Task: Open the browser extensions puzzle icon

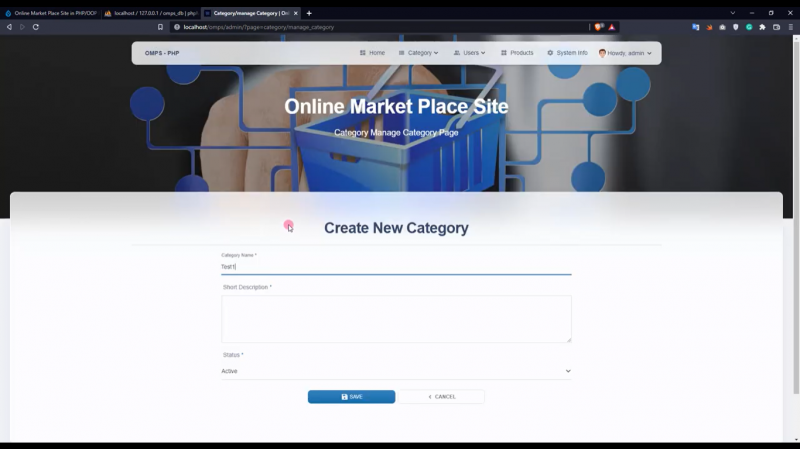Action: (x=762, y=27)
